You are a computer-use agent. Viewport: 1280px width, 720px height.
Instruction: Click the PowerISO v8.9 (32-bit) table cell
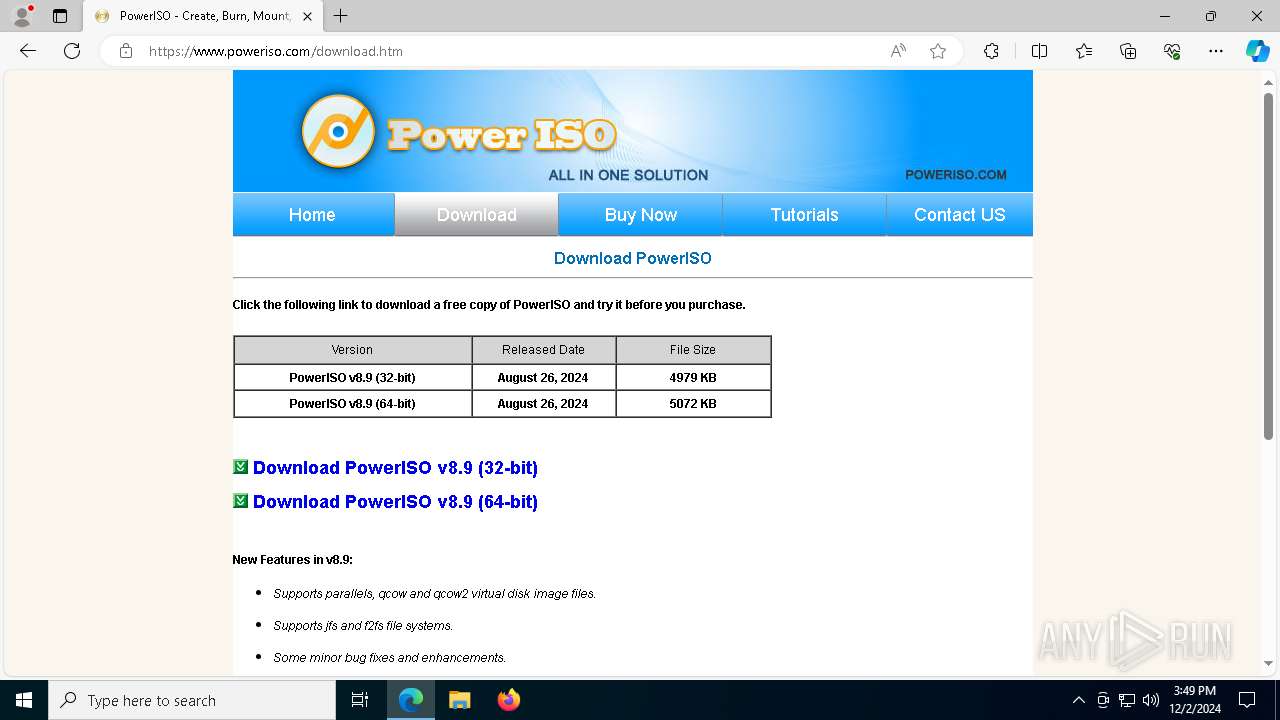tap(352, 377)
